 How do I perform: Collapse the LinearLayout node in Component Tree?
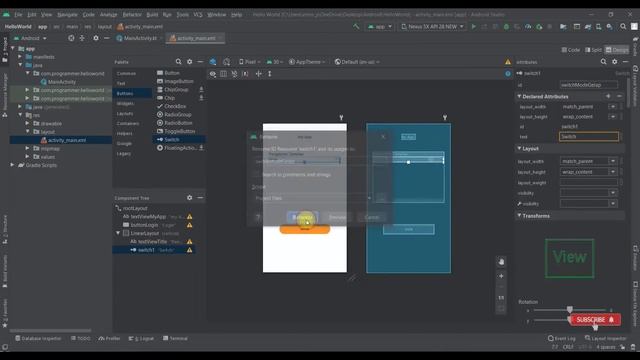[118, 233]
